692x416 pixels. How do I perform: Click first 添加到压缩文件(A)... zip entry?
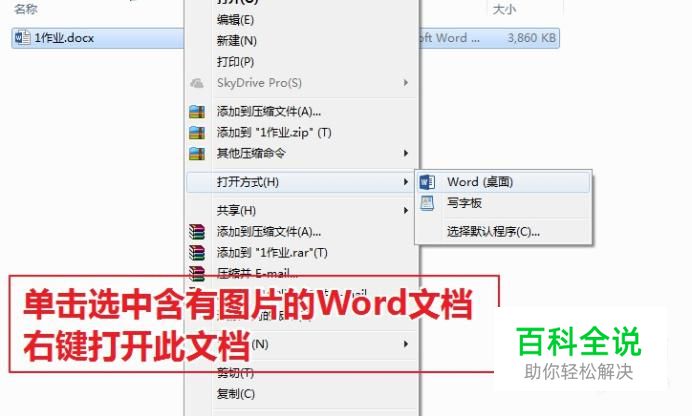[269, 112]
